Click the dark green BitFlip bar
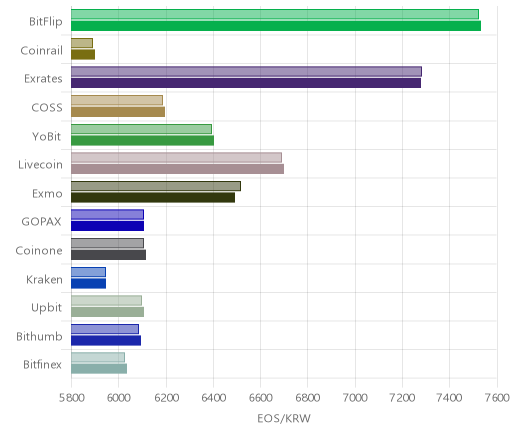 [276, 26]
